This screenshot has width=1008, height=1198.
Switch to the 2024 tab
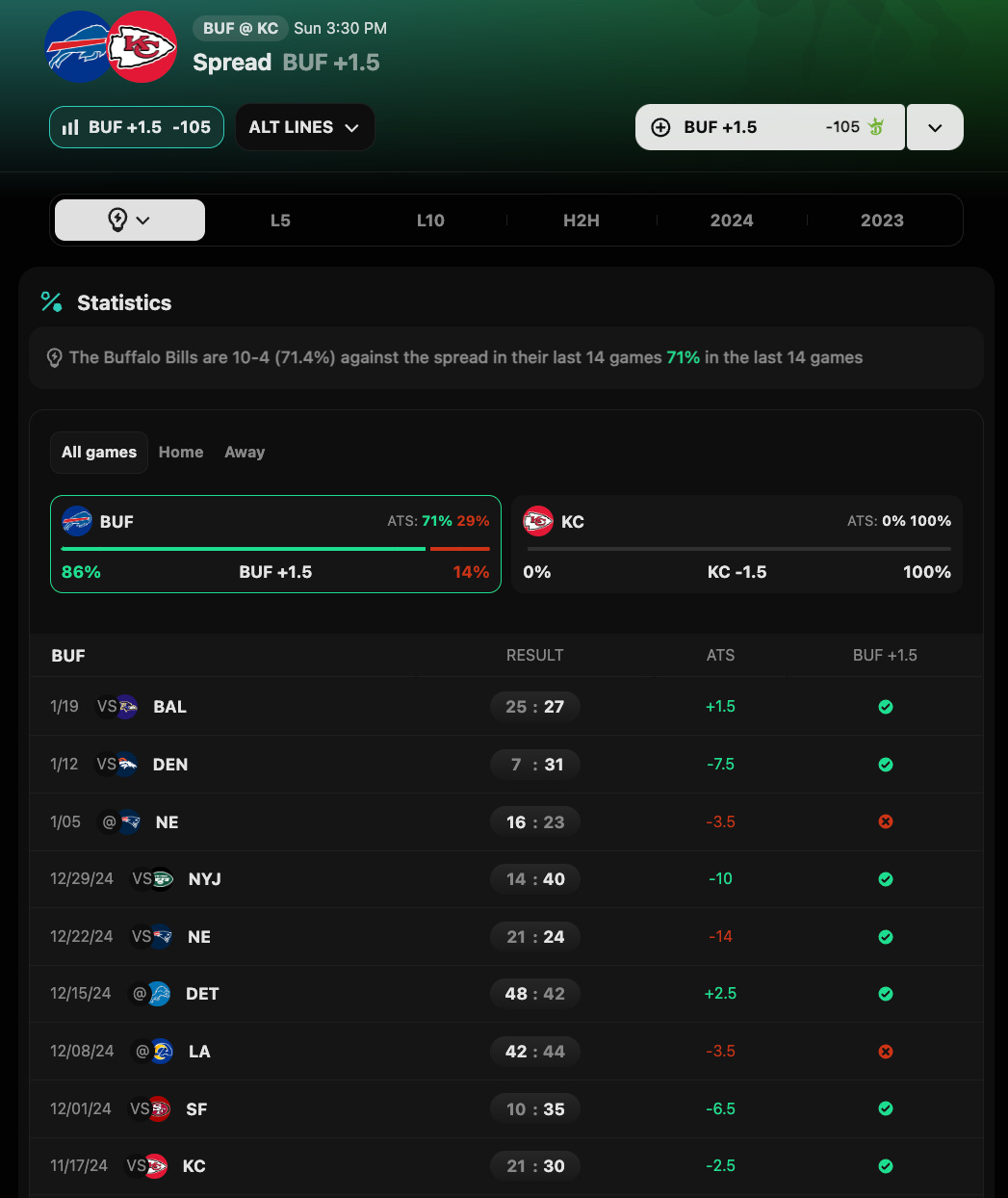coord(732,221)
